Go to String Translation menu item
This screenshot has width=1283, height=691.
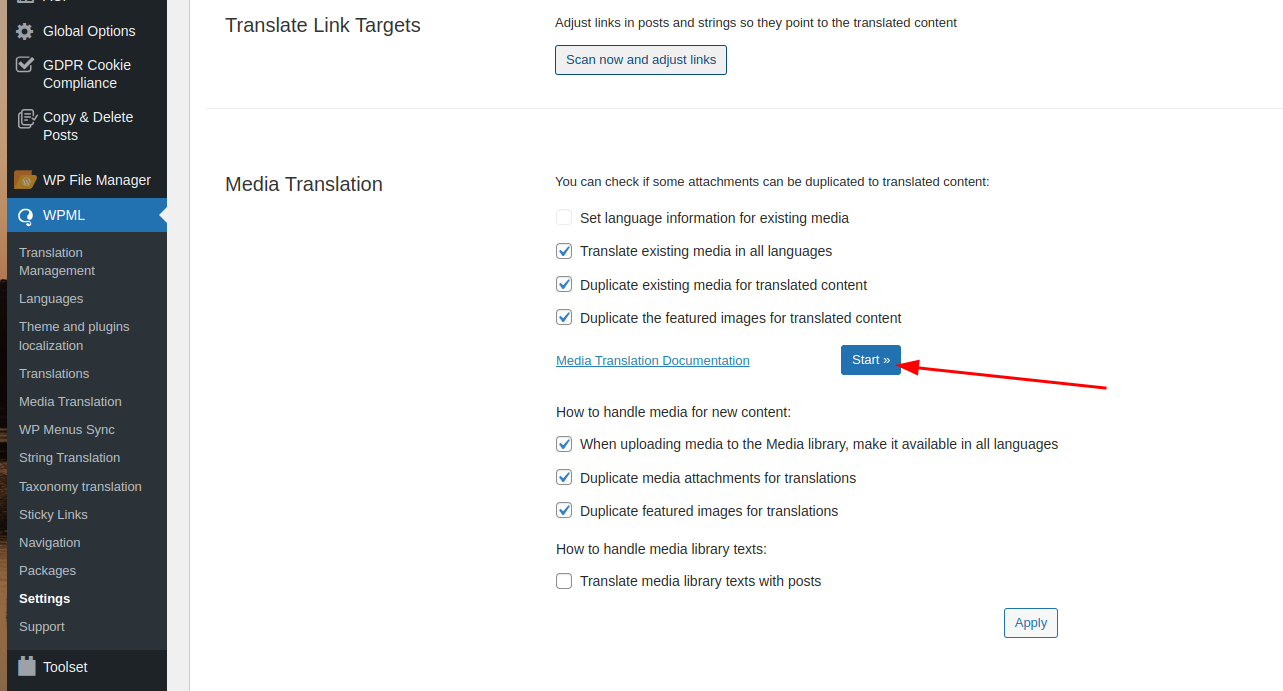[x=69, y=458]
